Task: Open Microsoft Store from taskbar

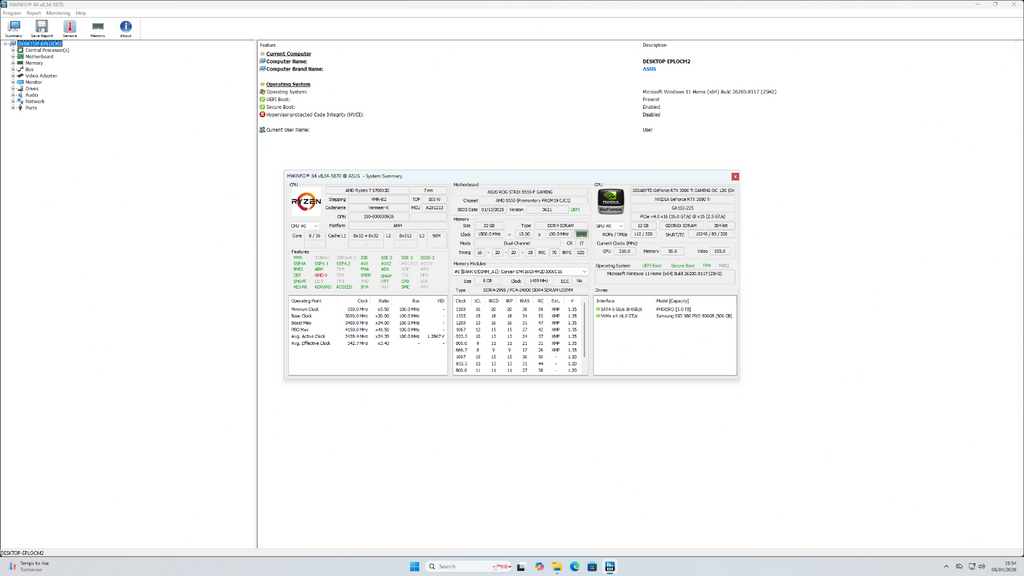Action: tap(592, 566)
